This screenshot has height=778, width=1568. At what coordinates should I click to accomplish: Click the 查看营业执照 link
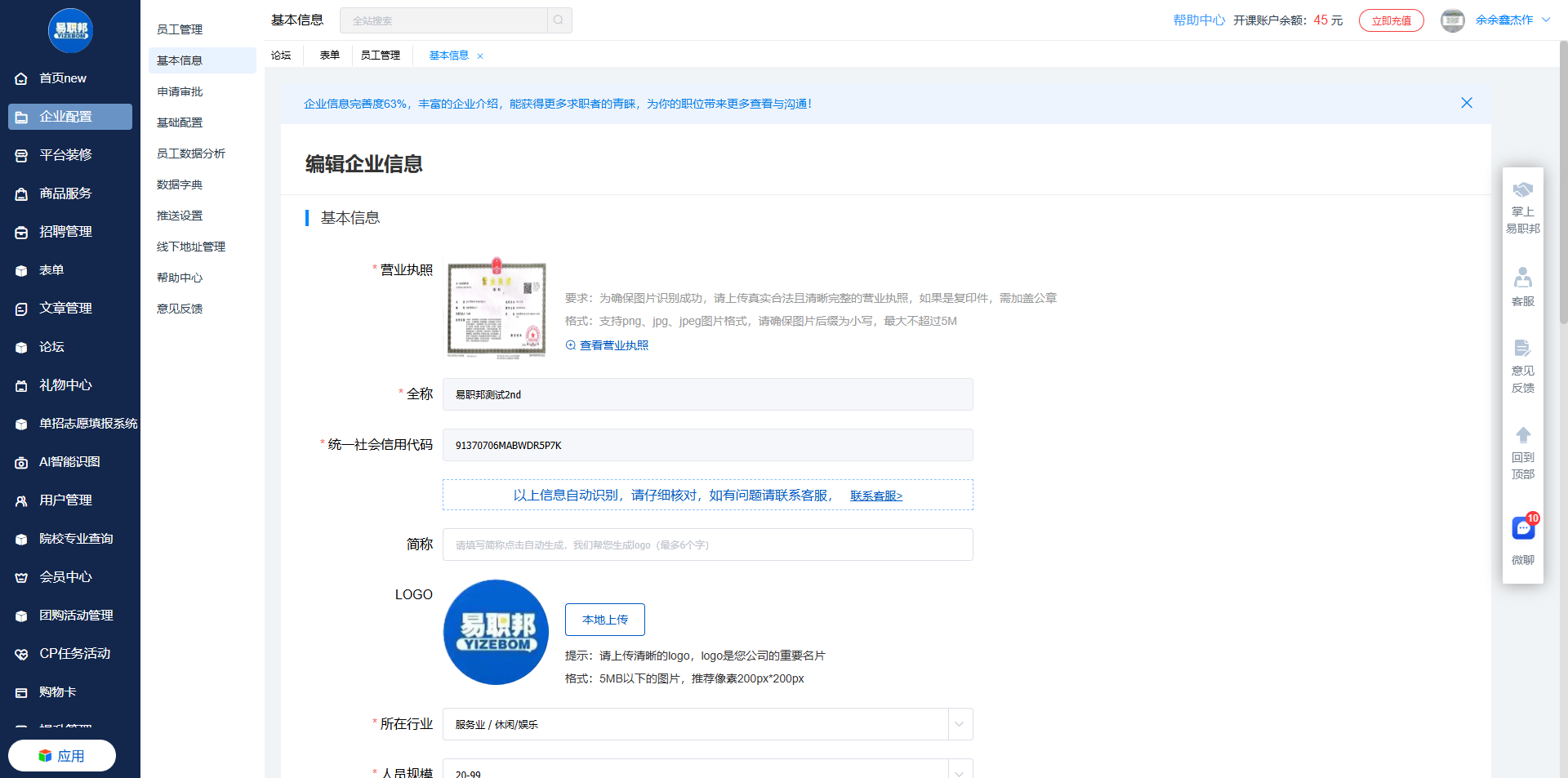click(x=613, y=345)
